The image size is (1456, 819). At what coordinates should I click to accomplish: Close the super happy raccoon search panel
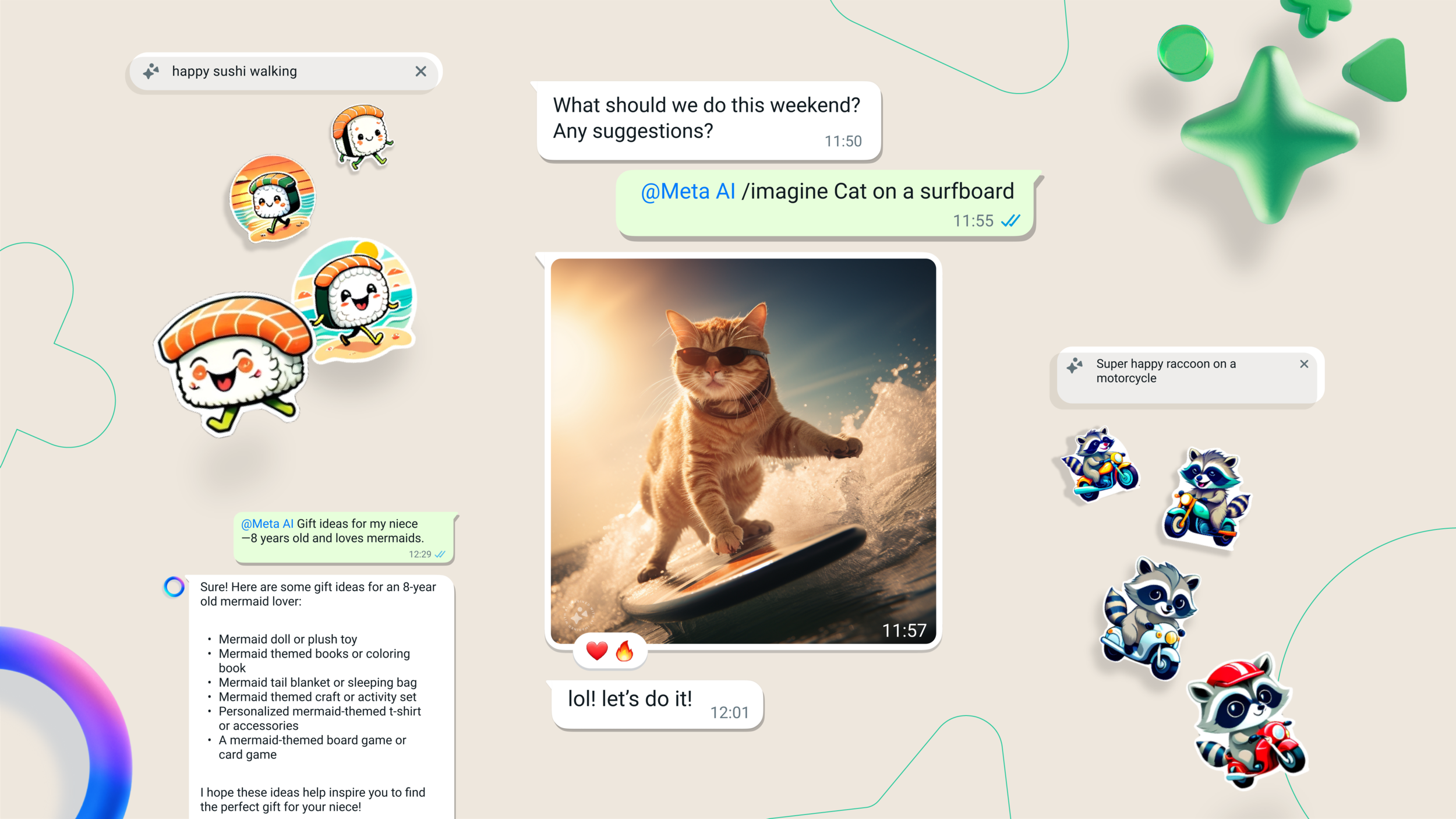(x=1306, y=363)
